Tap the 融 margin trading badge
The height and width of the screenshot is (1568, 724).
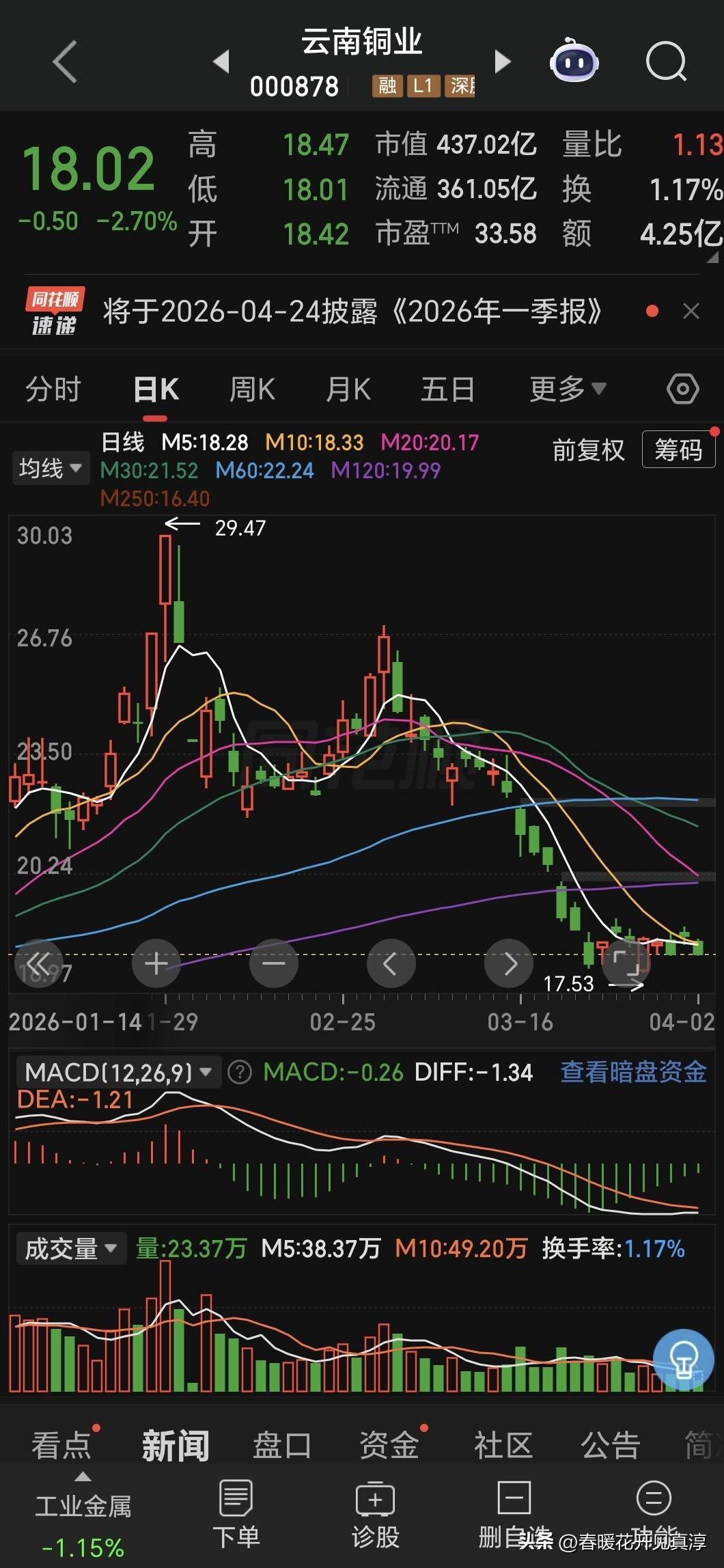(387, 85)
